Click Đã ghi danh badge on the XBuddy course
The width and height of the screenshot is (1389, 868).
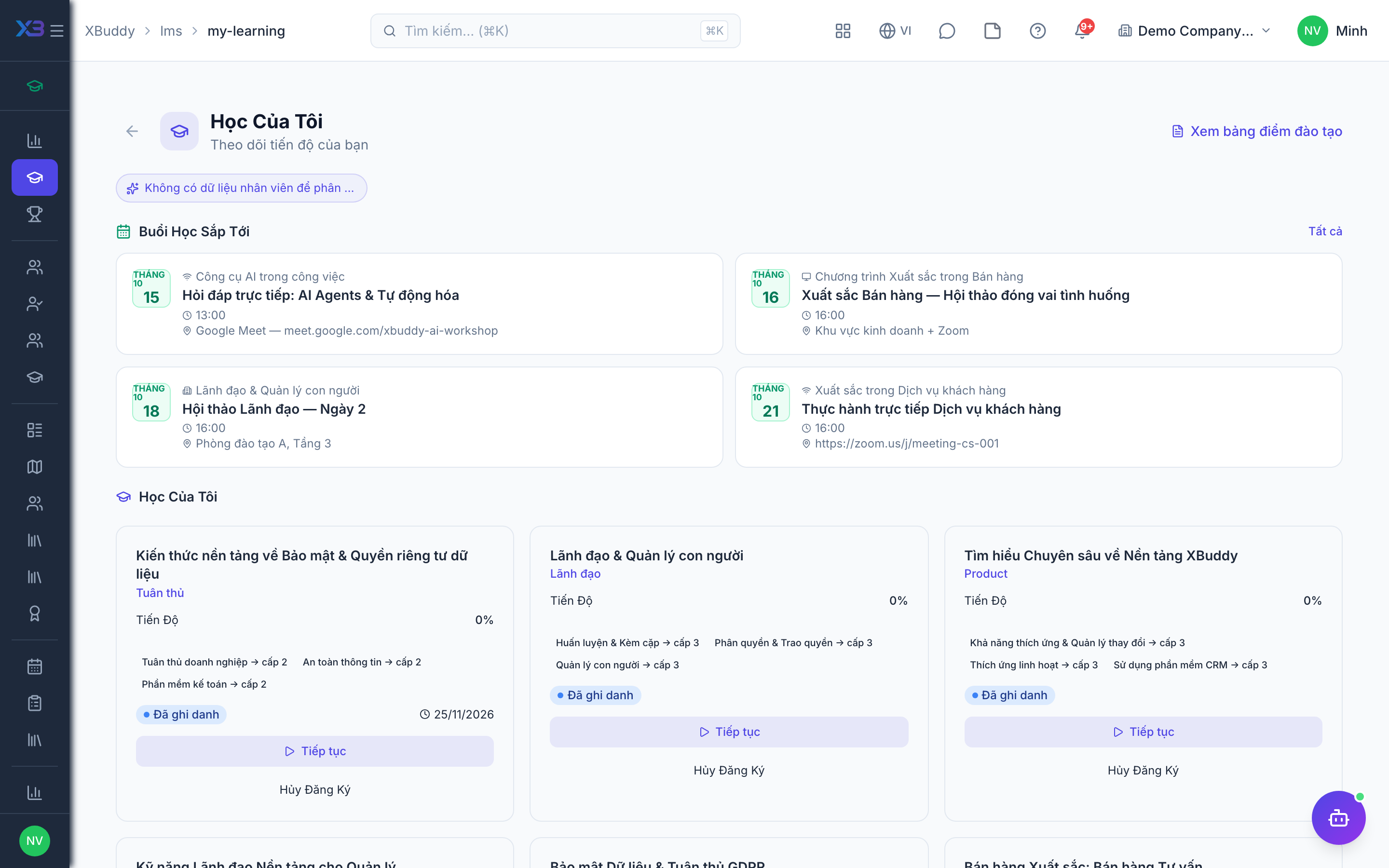tap(1009, 695)
